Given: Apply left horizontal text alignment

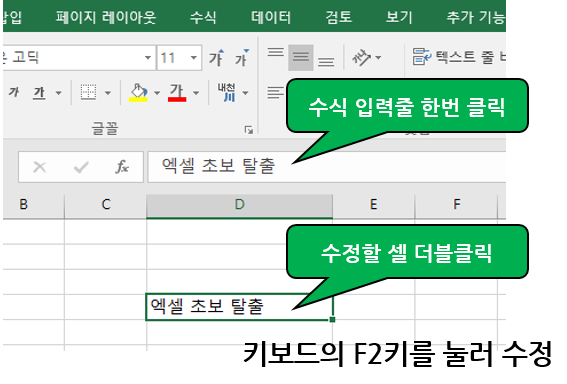Looking at the screenshot, I should [276, 93].
